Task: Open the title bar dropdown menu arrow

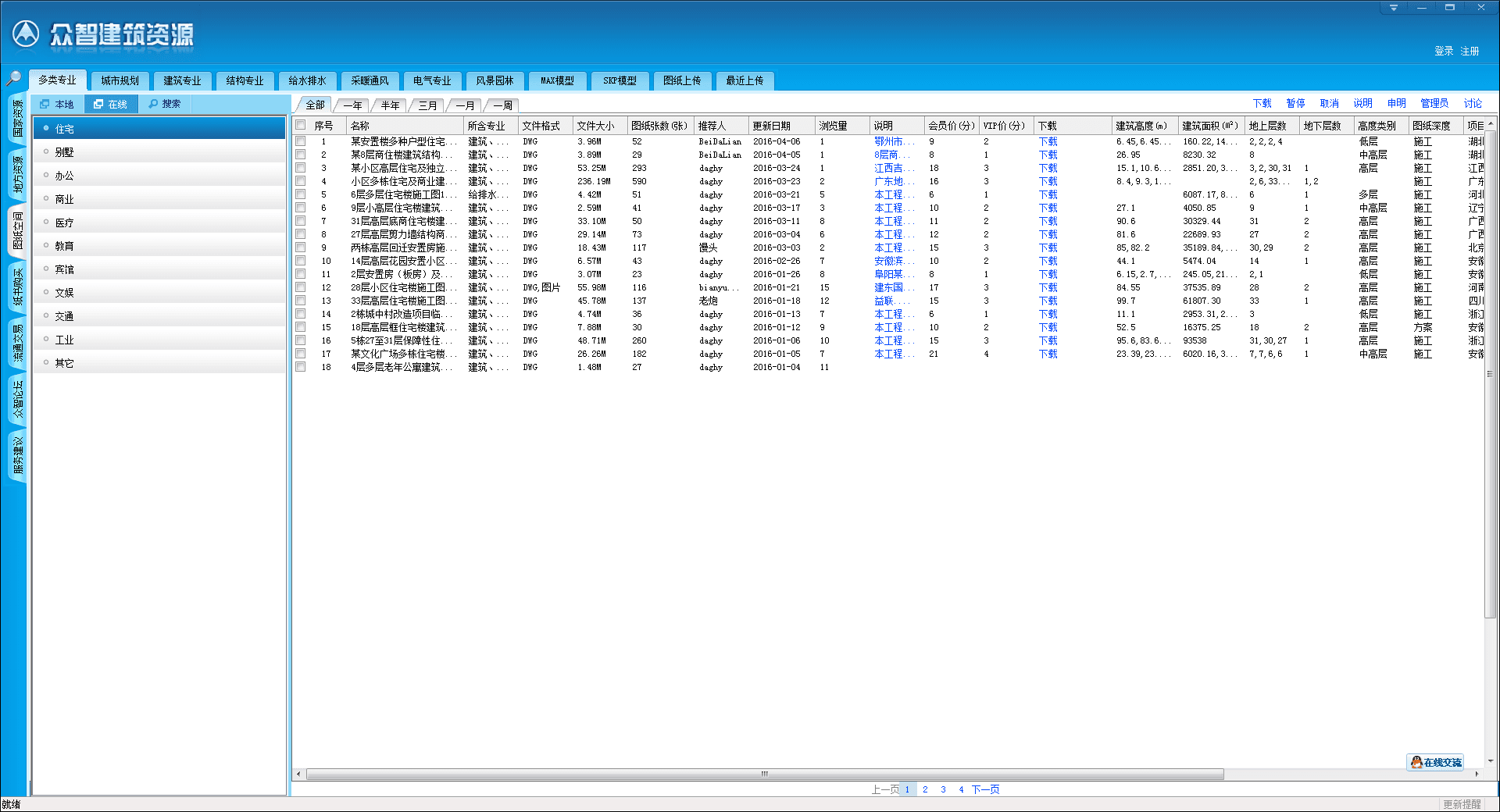Action: pos(1393,8)
